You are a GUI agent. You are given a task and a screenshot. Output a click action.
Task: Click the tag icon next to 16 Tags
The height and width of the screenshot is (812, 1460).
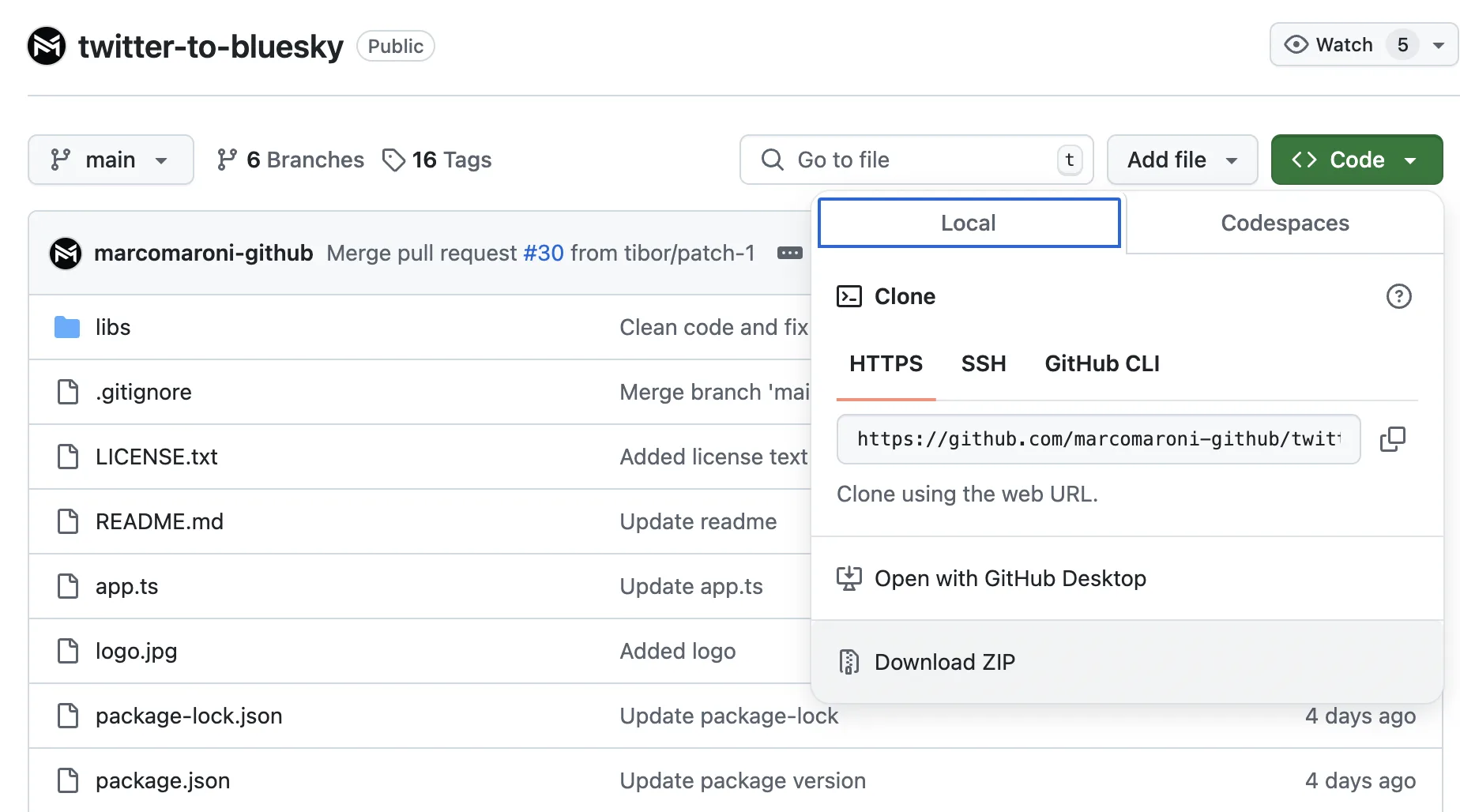(393, 160)
